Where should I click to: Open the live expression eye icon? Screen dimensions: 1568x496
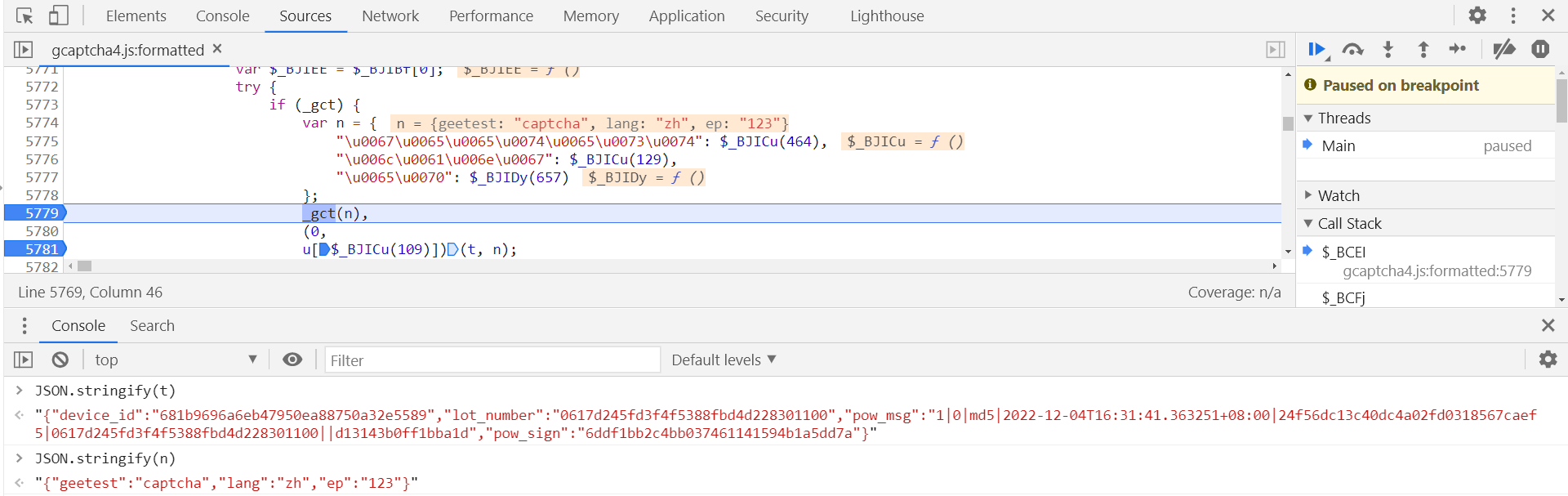pyautogui.click(x=292, y=360)
